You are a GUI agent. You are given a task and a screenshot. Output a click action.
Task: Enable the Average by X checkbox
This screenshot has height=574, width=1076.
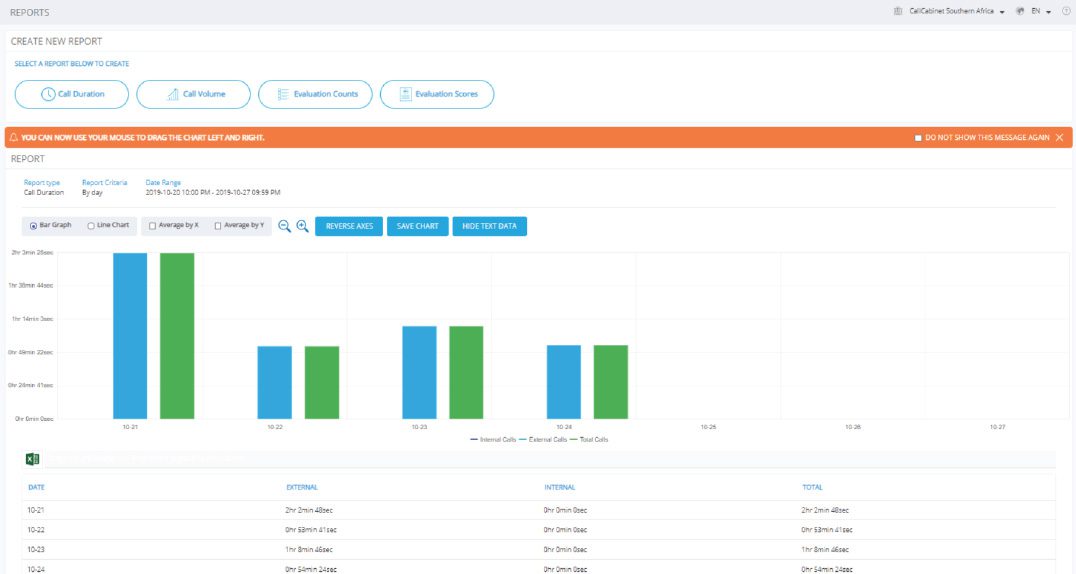(x=152, y=226)
